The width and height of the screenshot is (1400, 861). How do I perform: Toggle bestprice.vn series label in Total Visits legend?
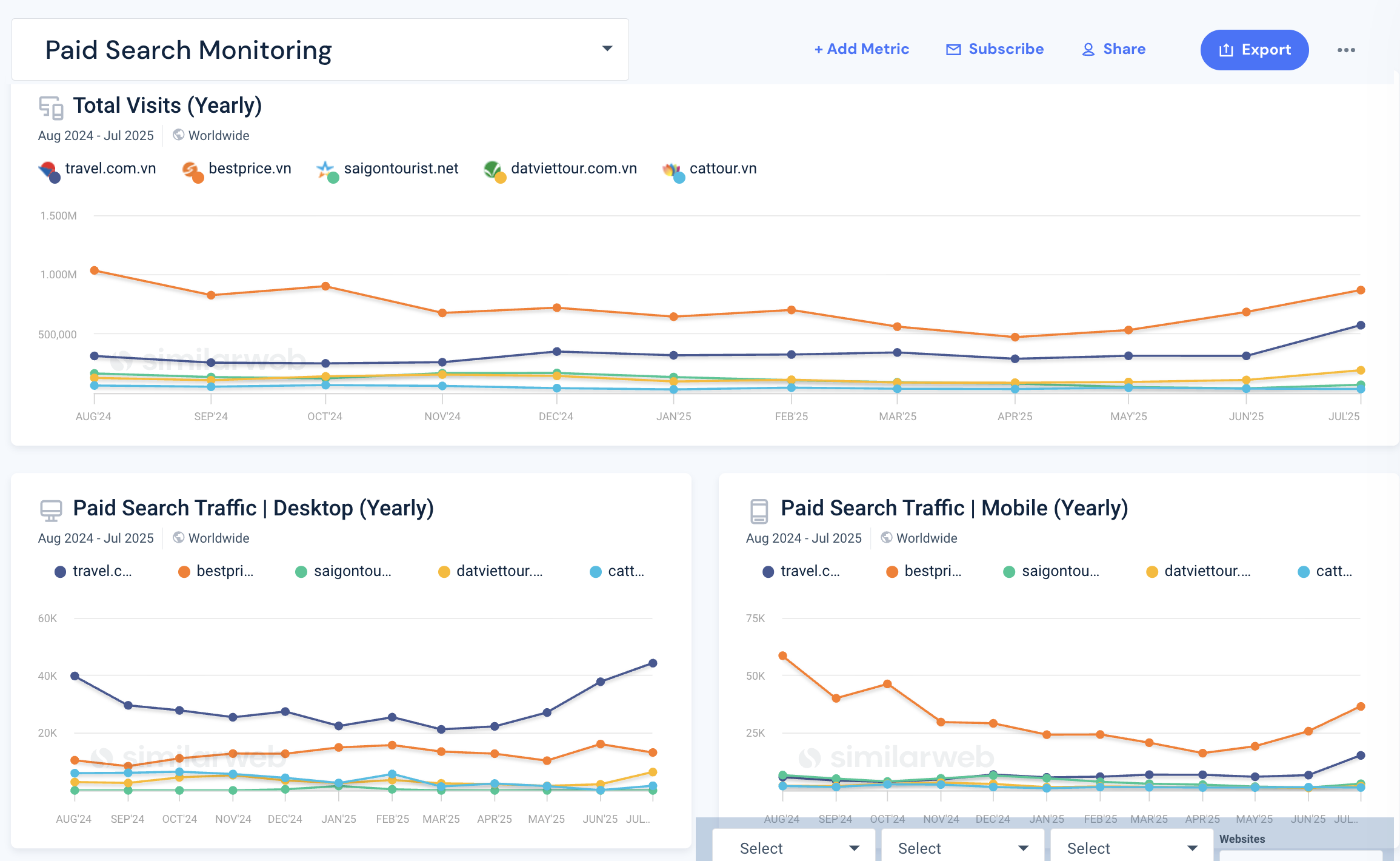[250, 169]
